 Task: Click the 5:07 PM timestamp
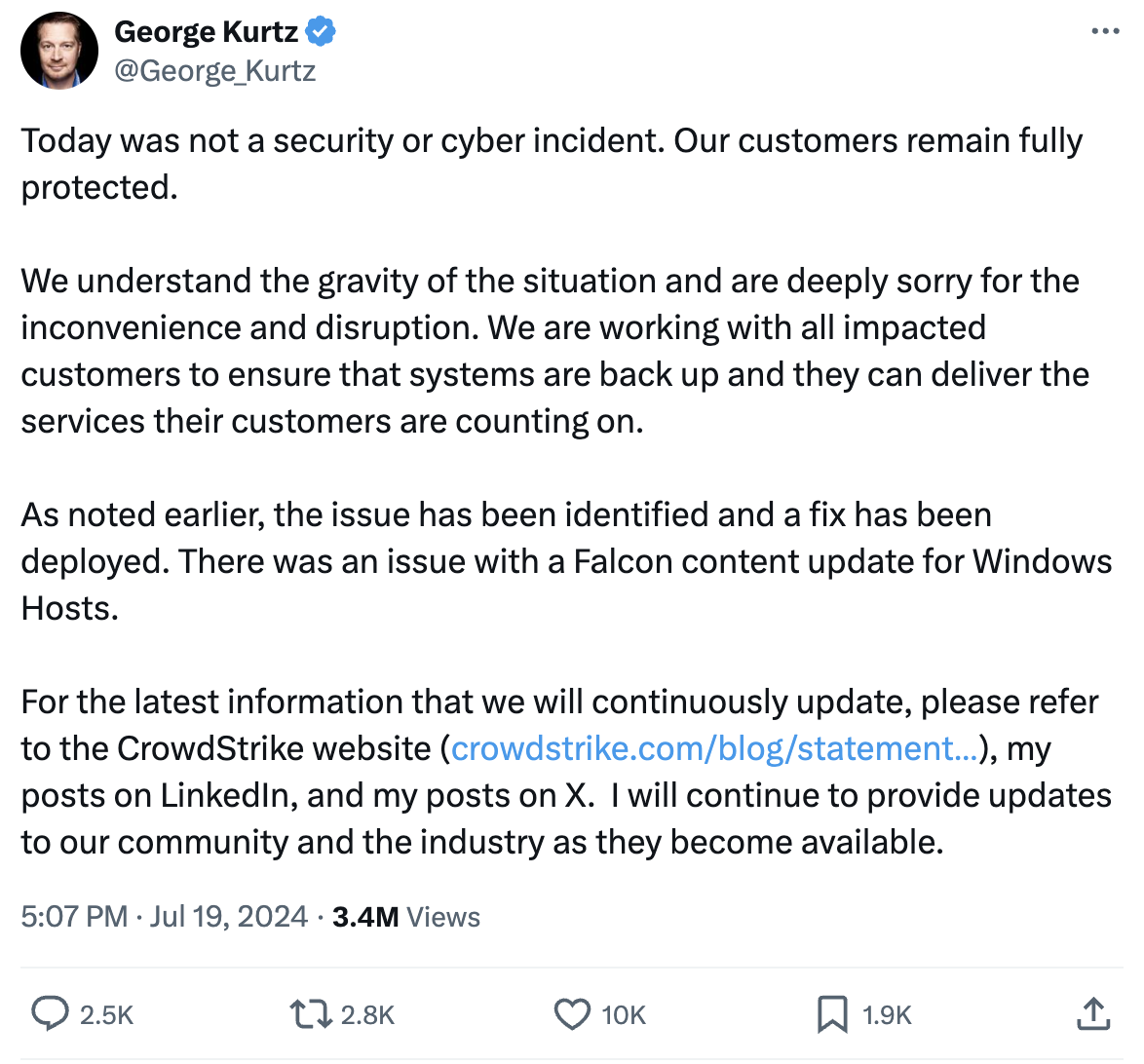point(74,917)
